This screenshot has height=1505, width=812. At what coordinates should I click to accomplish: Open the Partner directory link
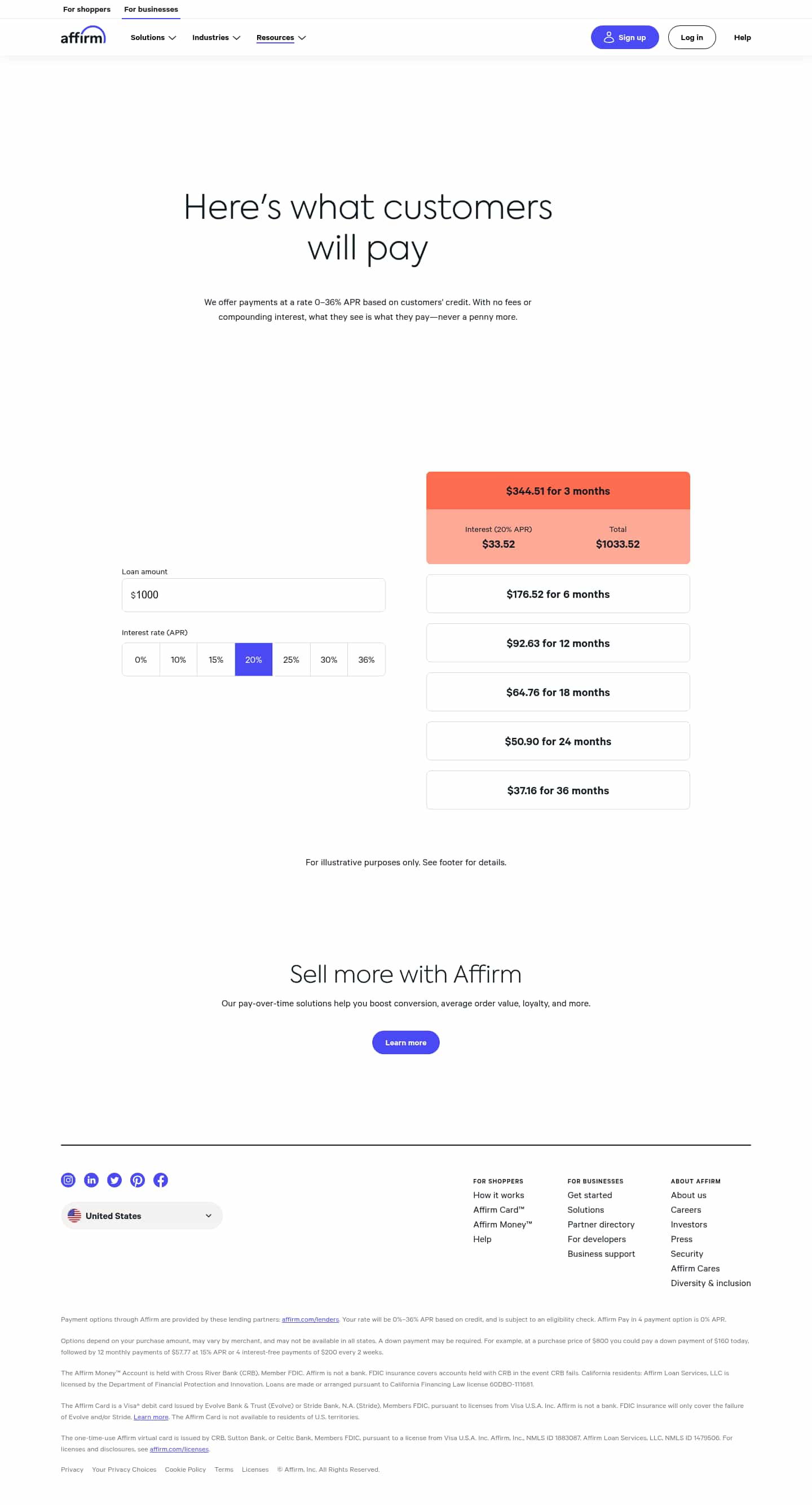tap(601, 1224)
